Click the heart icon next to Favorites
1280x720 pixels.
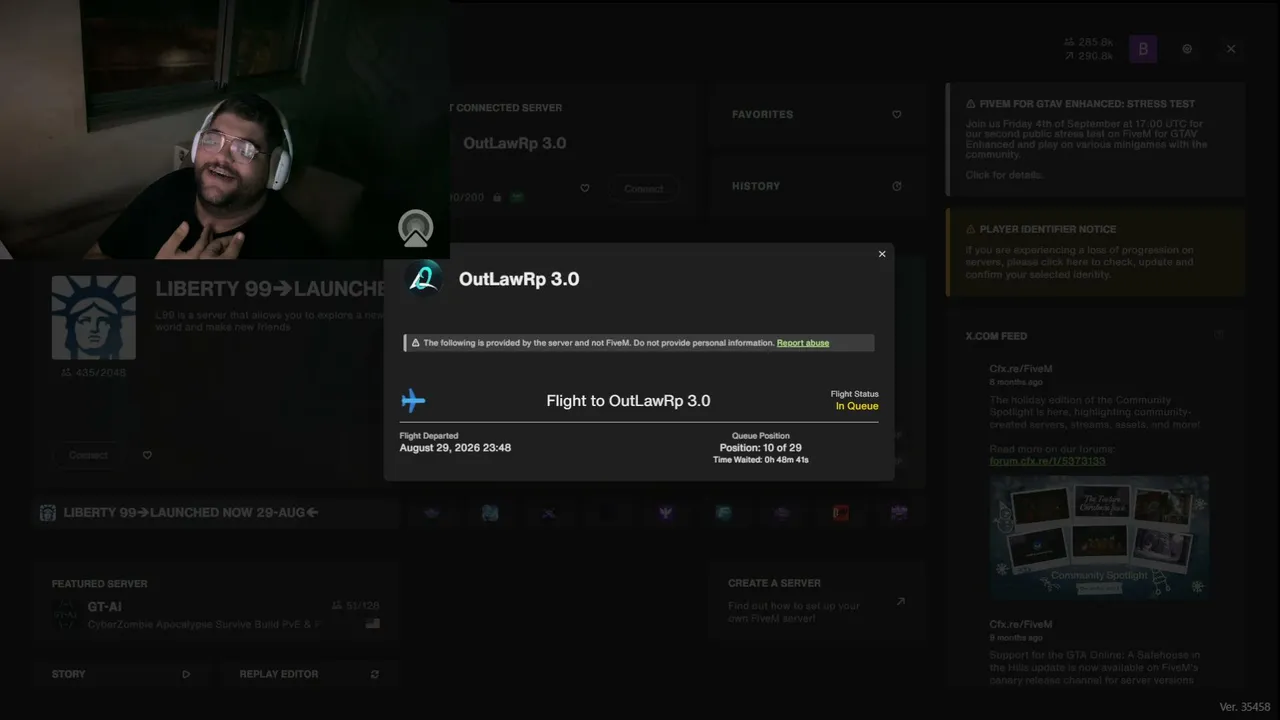tap(896, 115)
